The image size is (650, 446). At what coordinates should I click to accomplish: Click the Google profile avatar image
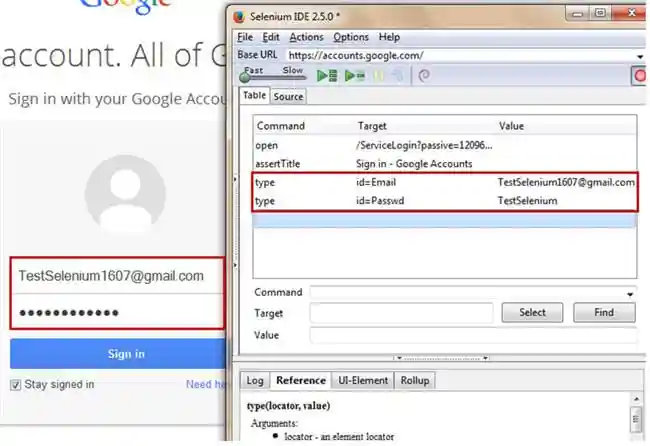(x=126, y=194)
